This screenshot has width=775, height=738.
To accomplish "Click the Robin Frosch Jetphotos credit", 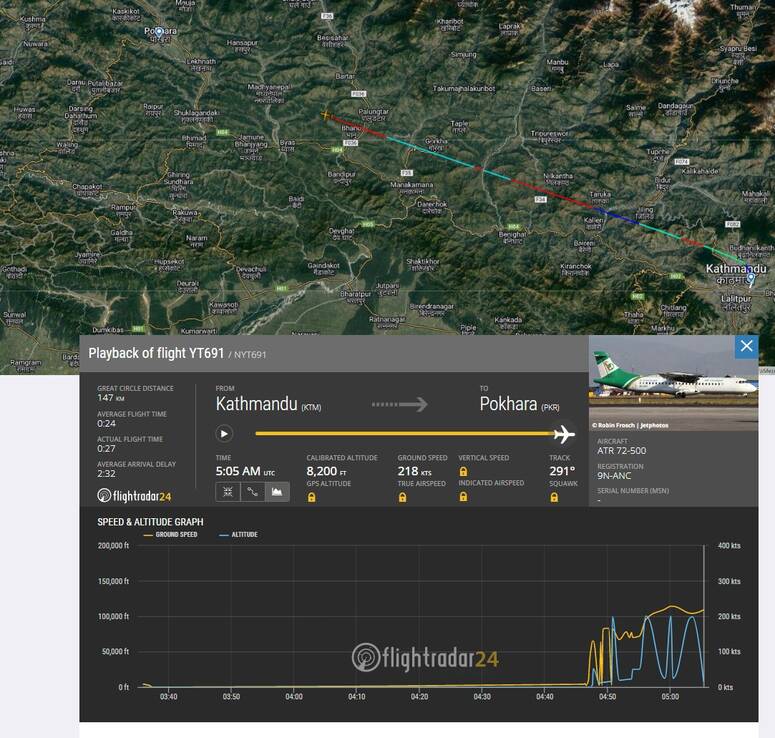I will [x=630, y=425].
